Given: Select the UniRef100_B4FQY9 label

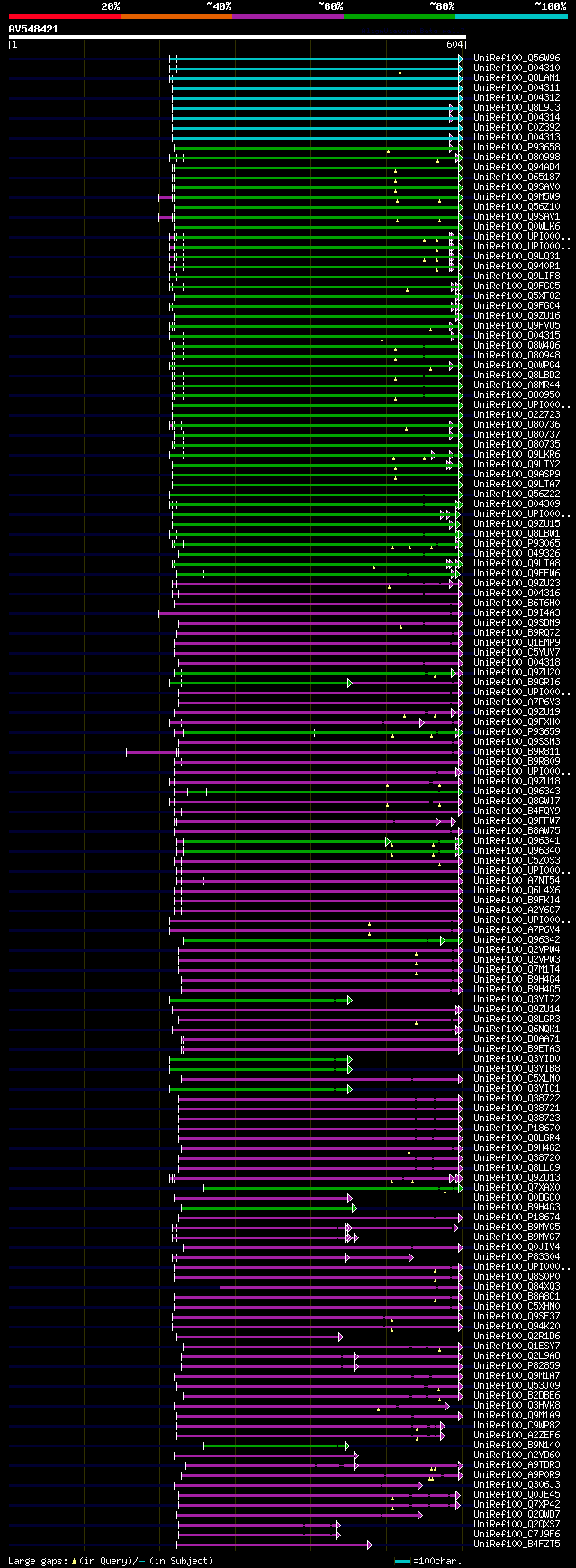Looking at the screenshot, I should pos(517,811).
